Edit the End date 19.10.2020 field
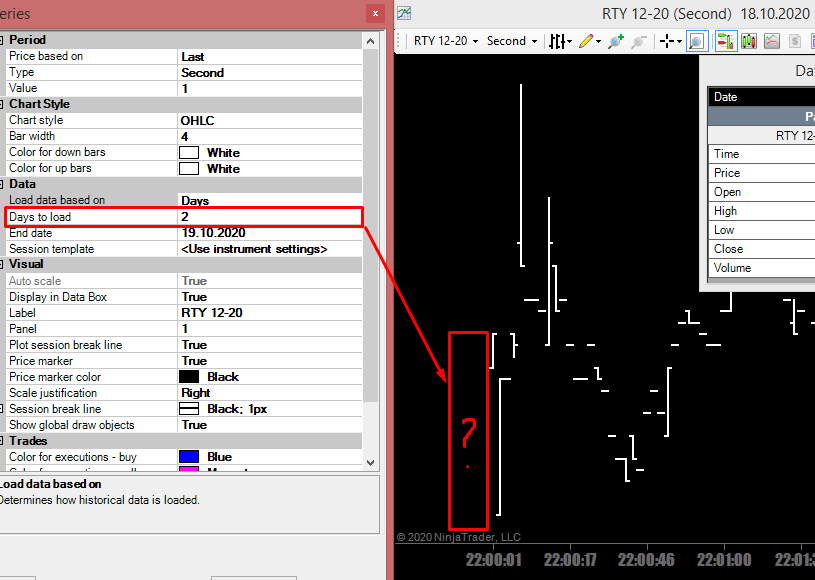The height and width of the screenshot is (580, 815). [x=270, y=233]
